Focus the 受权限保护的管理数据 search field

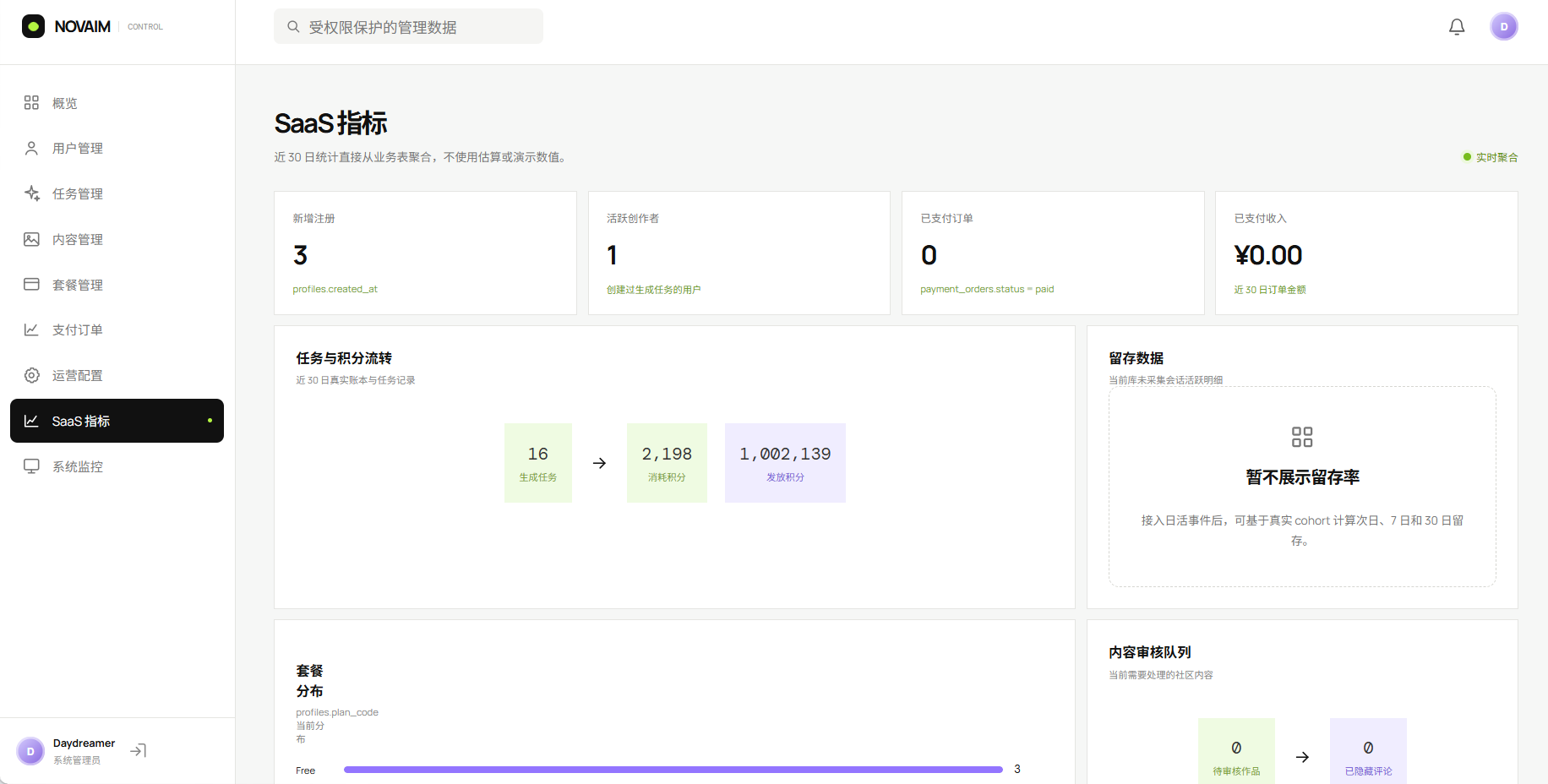408,26
